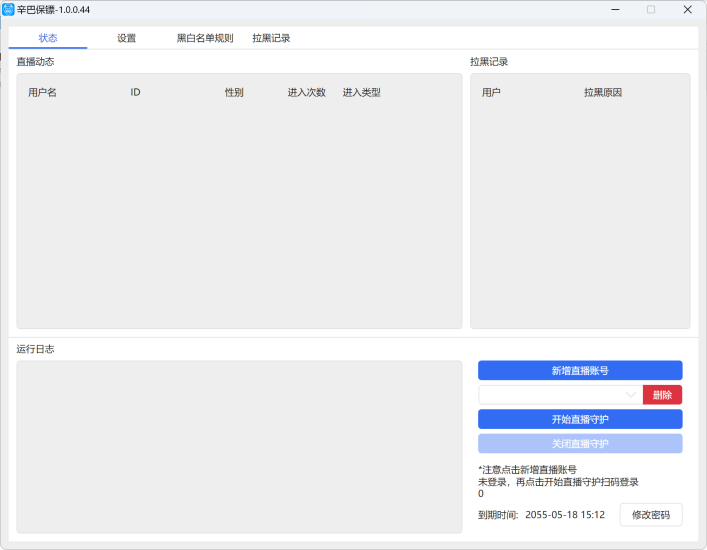Screen dimensions: 707x550
Task: Click the 用户 column in 拉黑记录 panel
Action: pos(491,92)
